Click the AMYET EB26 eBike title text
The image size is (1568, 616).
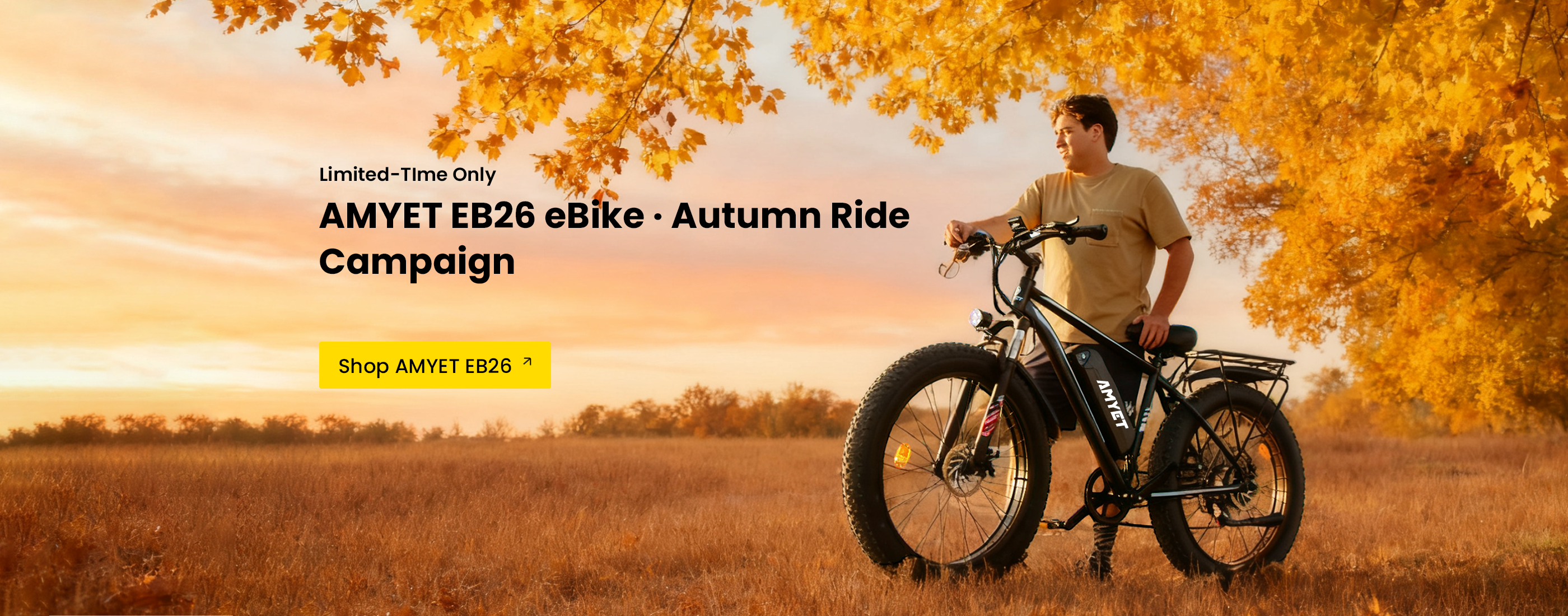pos(482,216)
